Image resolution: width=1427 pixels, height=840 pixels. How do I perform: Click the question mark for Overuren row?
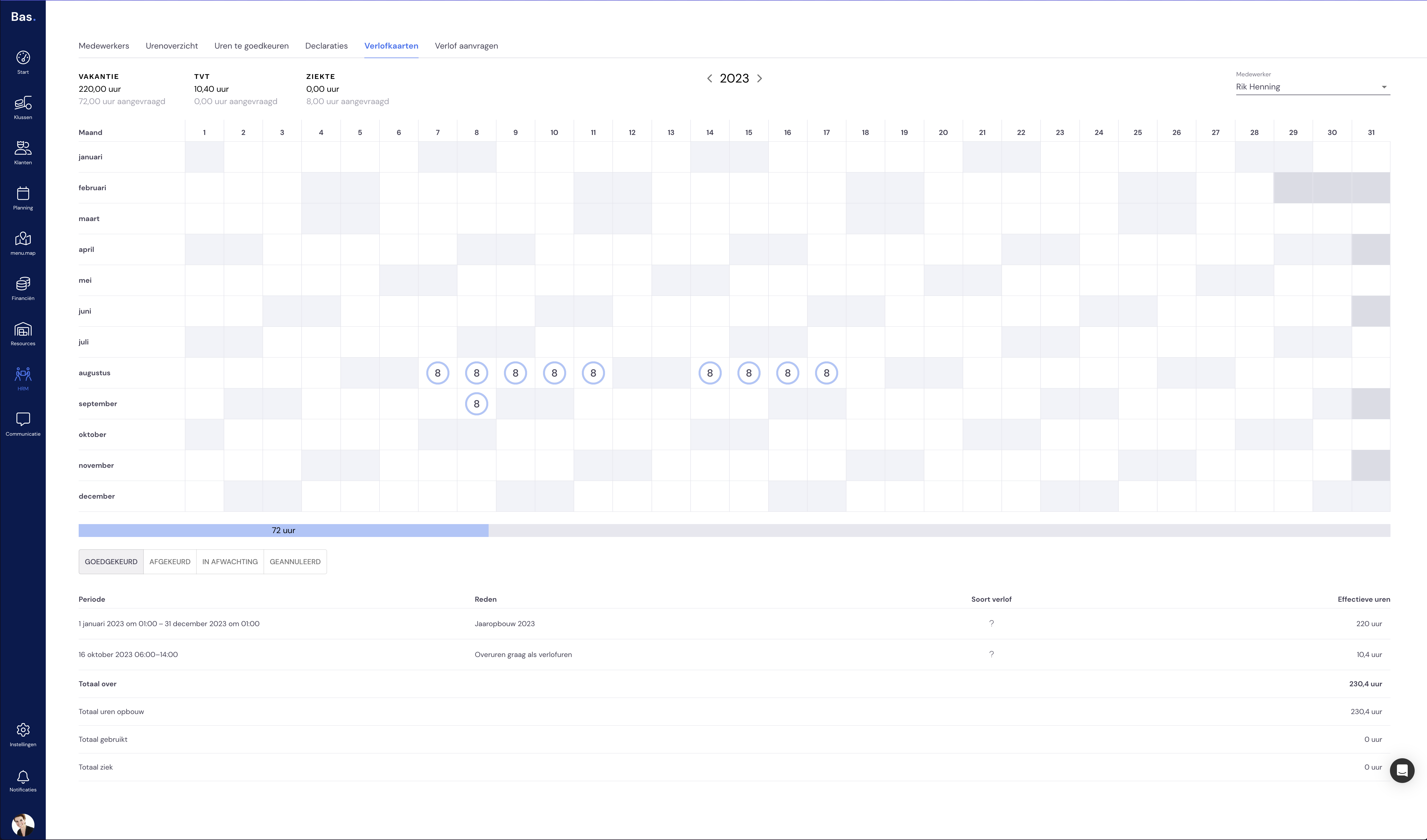pyautogui.click(x=991, y=654)
